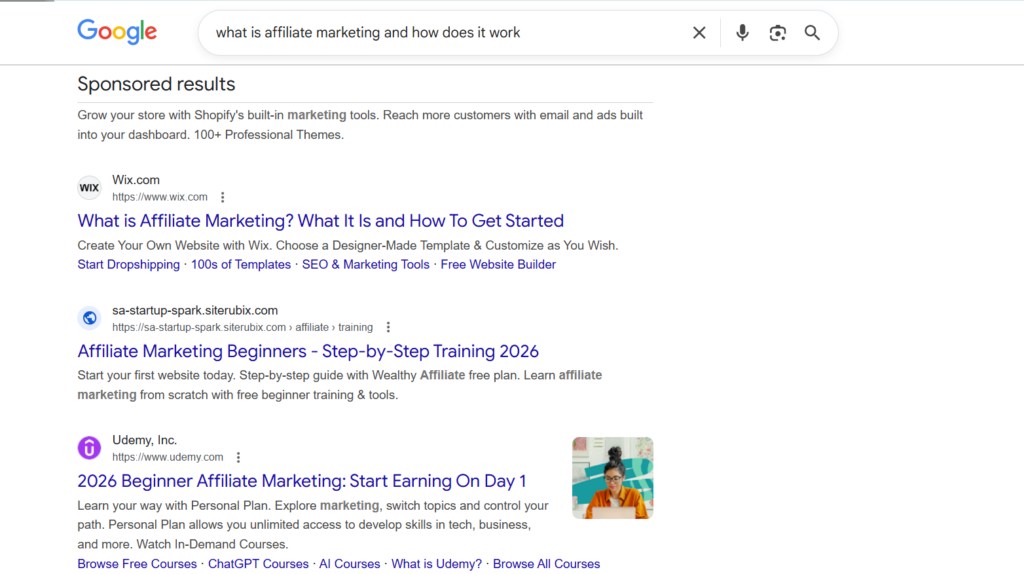Open SEO & Marketing Tools sitelink
The width and height of the screenshot is (1024, 574).
[x=365, y=264]
